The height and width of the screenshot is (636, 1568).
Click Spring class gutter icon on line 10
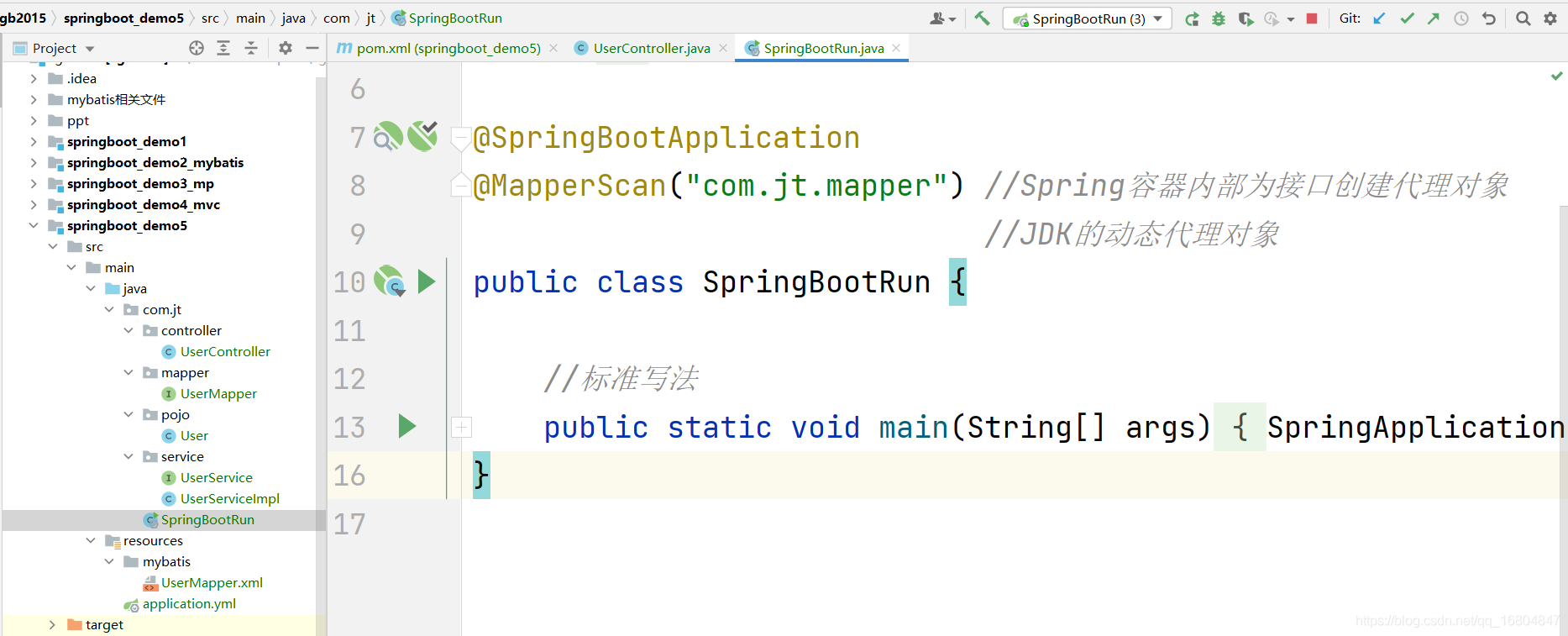point(390,281)
